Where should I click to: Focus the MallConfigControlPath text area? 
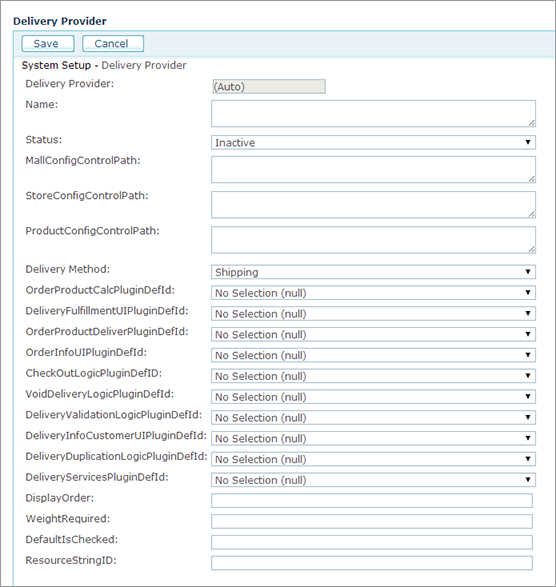tap(373, 170)
